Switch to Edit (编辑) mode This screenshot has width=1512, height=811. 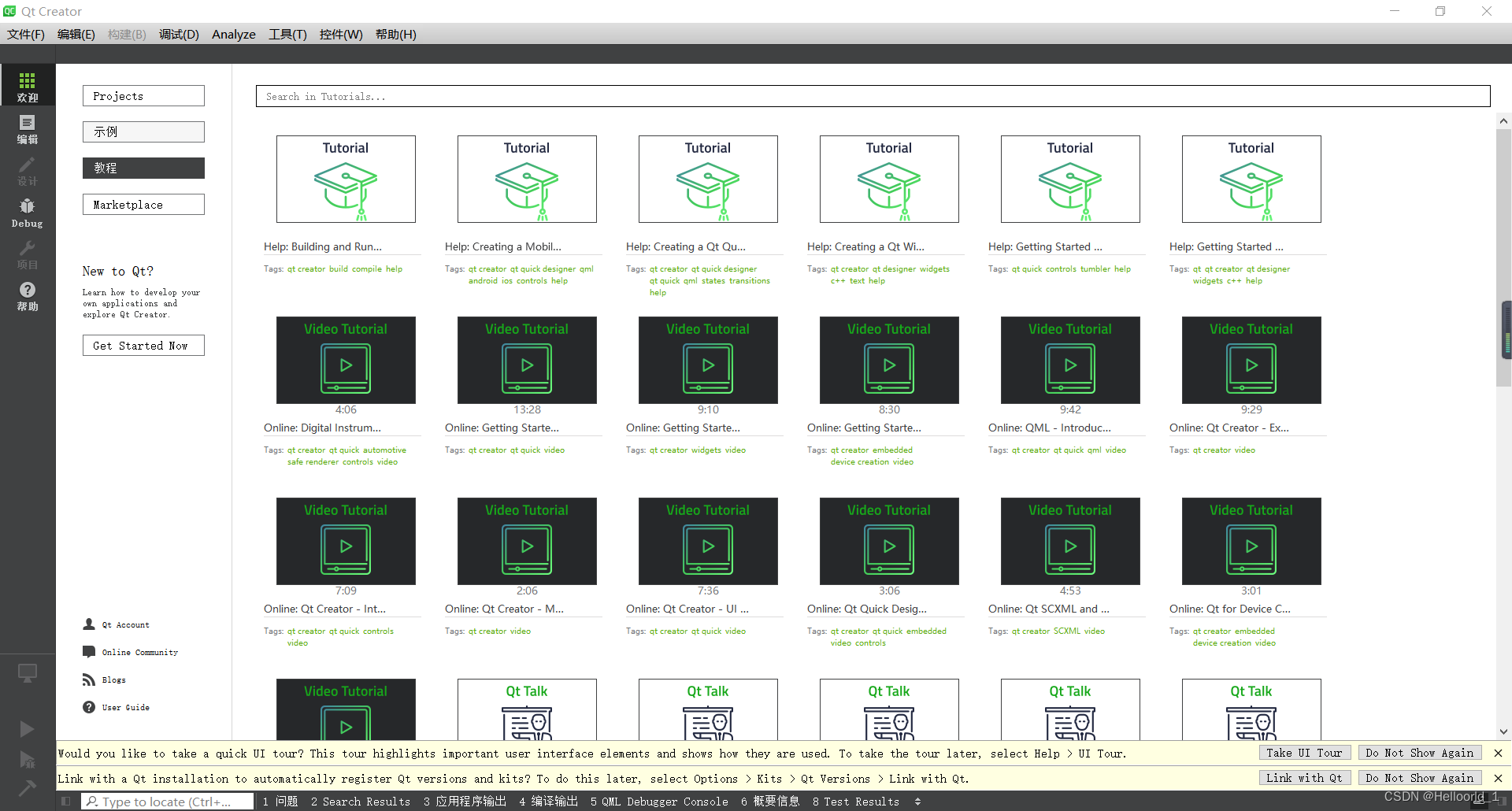28,128
